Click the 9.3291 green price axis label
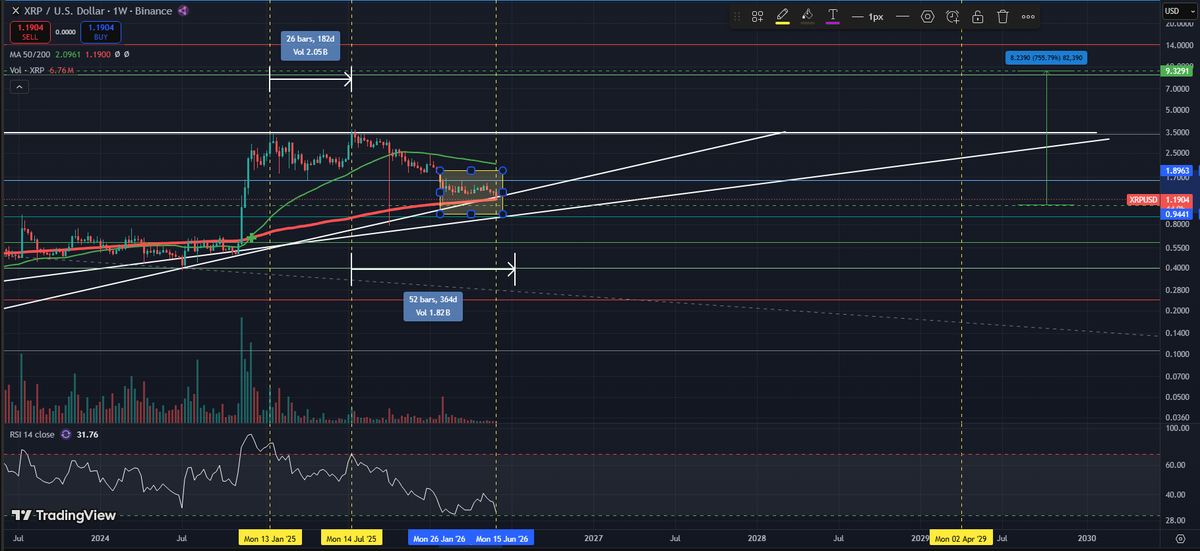Viewport: 1200px width, 551px height. pyautogui.click(x=1176, y=72)
